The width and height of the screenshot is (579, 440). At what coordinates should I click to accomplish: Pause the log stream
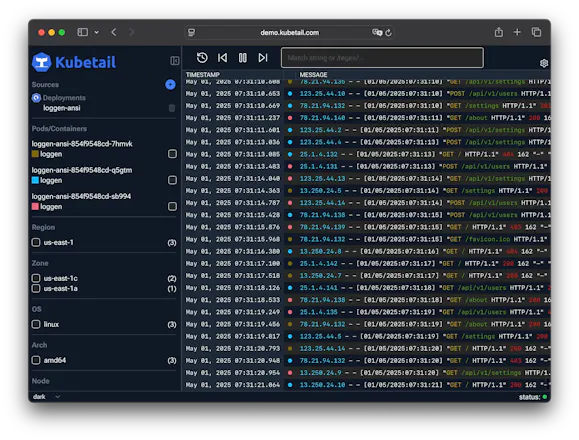coord(243,58)
